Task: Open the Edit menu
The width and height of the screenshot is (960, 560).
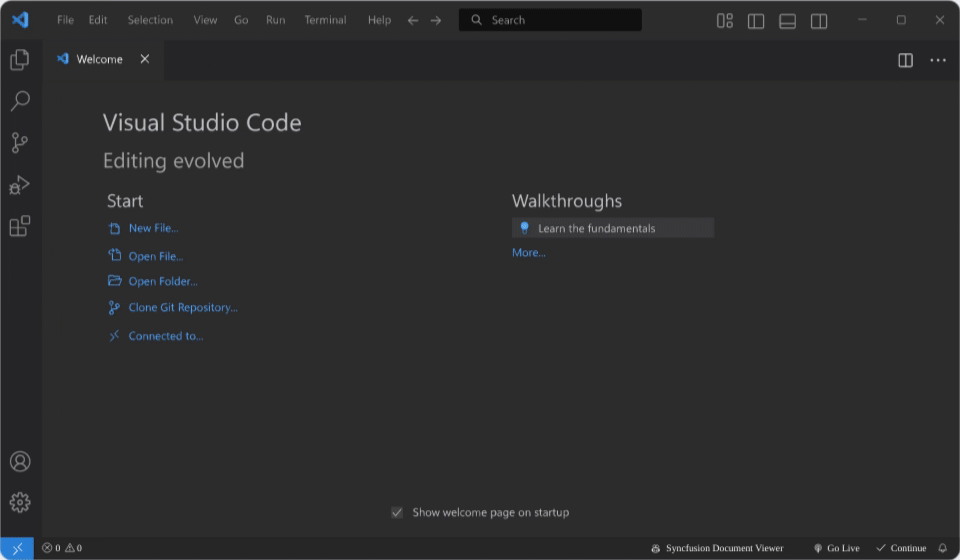Action: [x=98, y=20]
